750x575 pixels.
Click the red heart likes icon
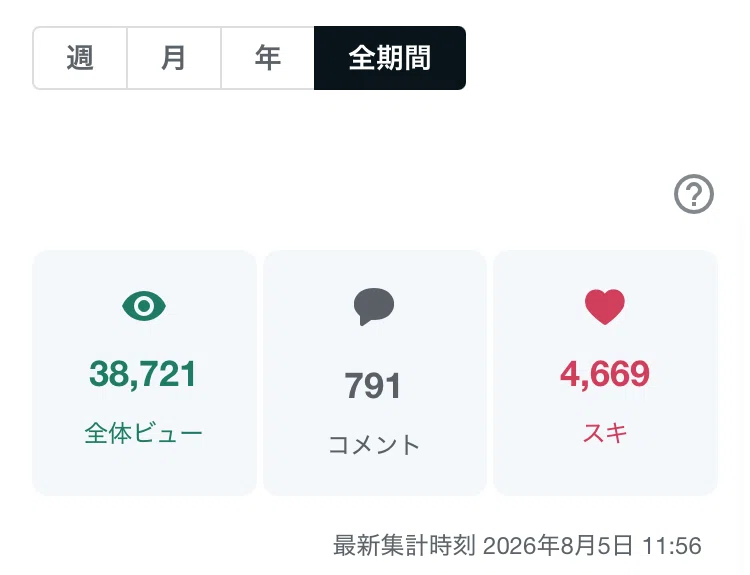pyautogui.click(x=605, y=307)
